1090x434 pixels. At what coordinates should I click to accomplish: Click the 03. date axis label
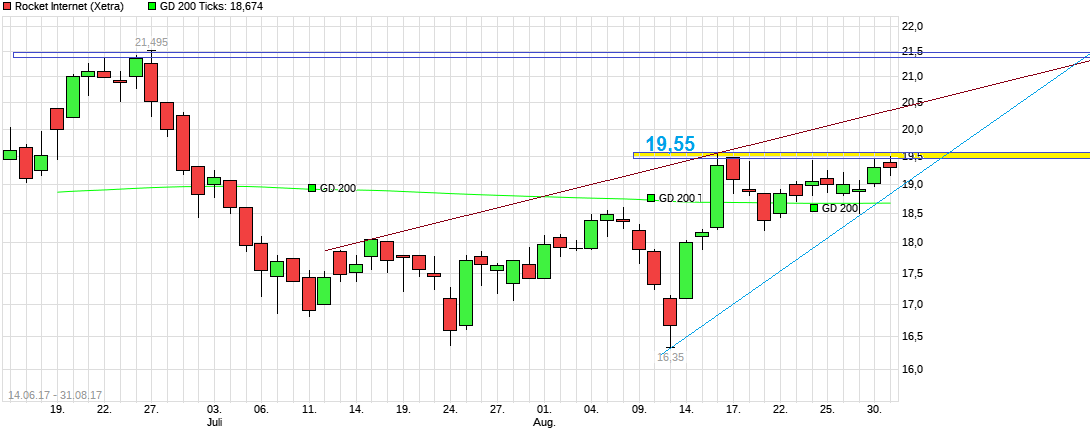[x=215, y=410]
